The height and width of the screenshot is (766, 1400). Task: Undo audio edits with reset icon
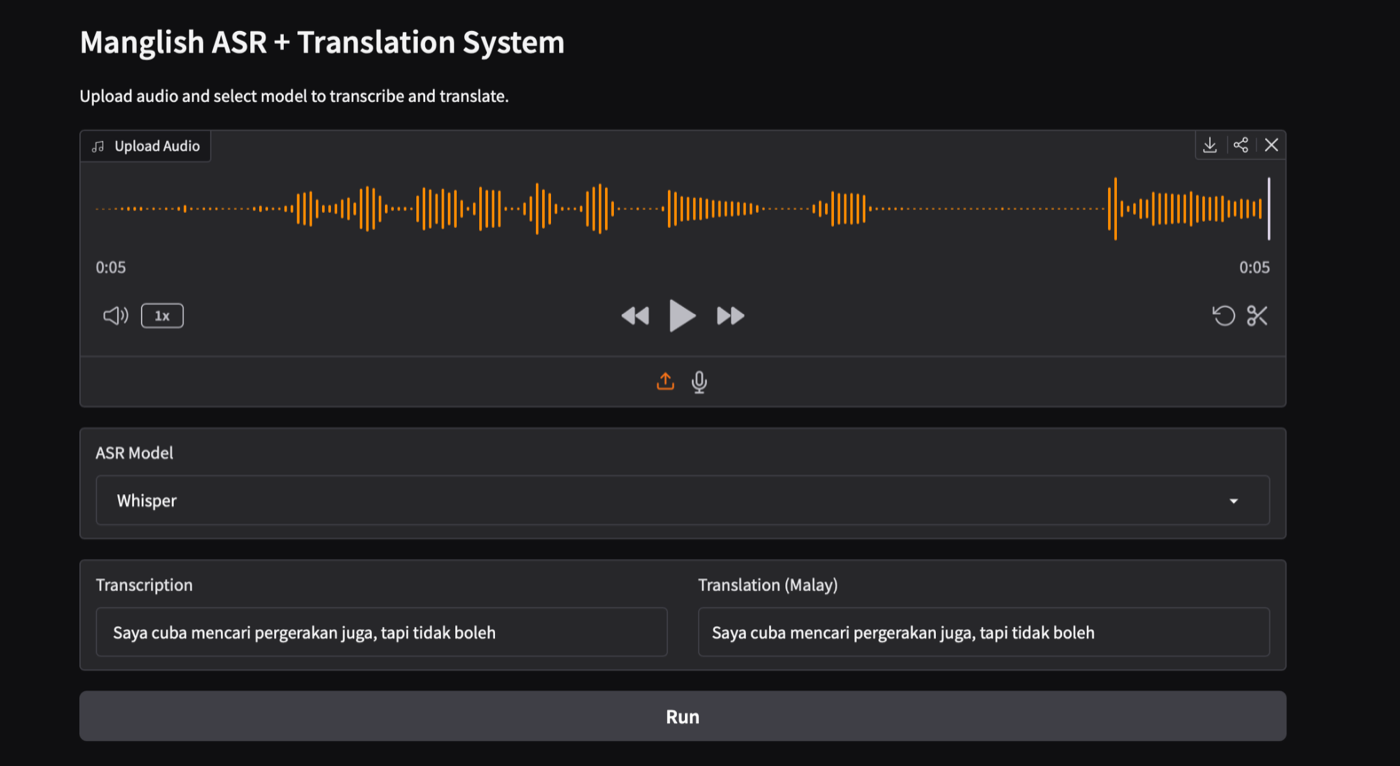(x=1224, y=316)
